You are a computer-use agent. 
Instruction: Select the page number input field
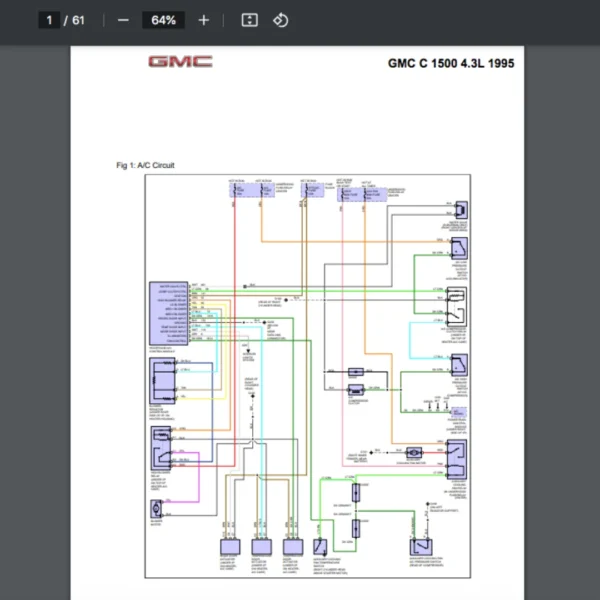pos(49,20)
